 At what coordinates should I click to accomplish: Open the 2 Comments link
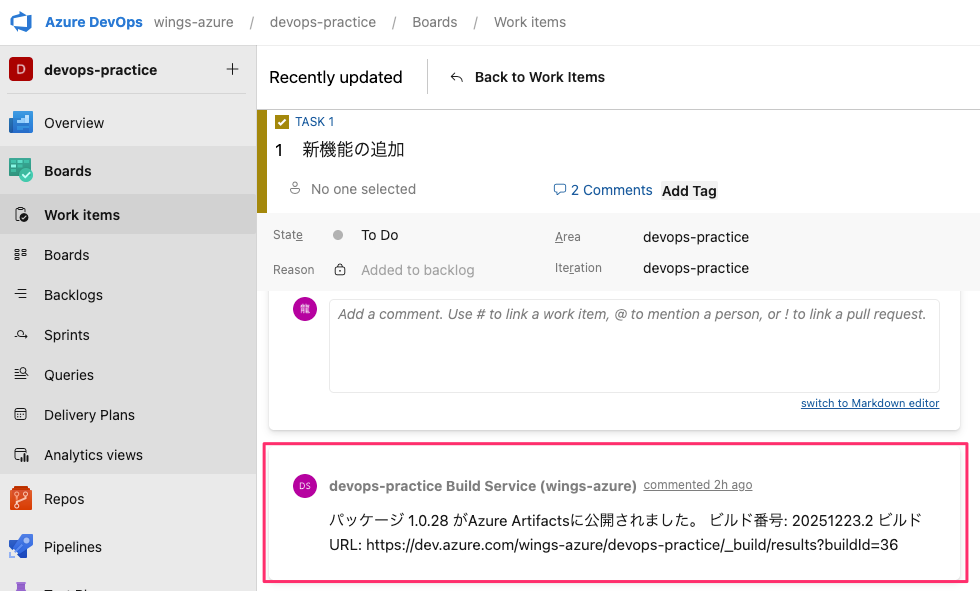(602, 190)
